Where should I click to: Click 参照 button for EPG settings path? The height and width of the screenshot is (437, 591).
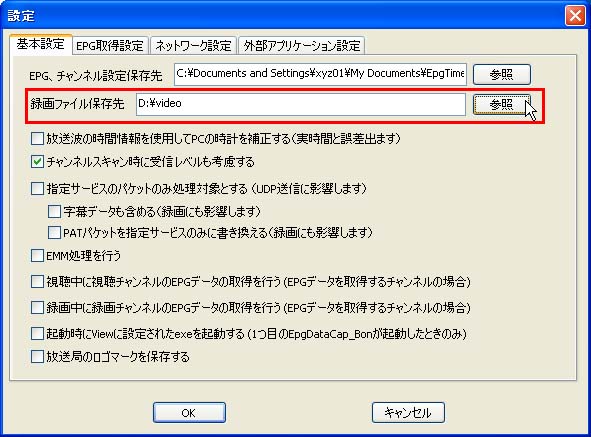pyautogui.click(x=502, y=74)
